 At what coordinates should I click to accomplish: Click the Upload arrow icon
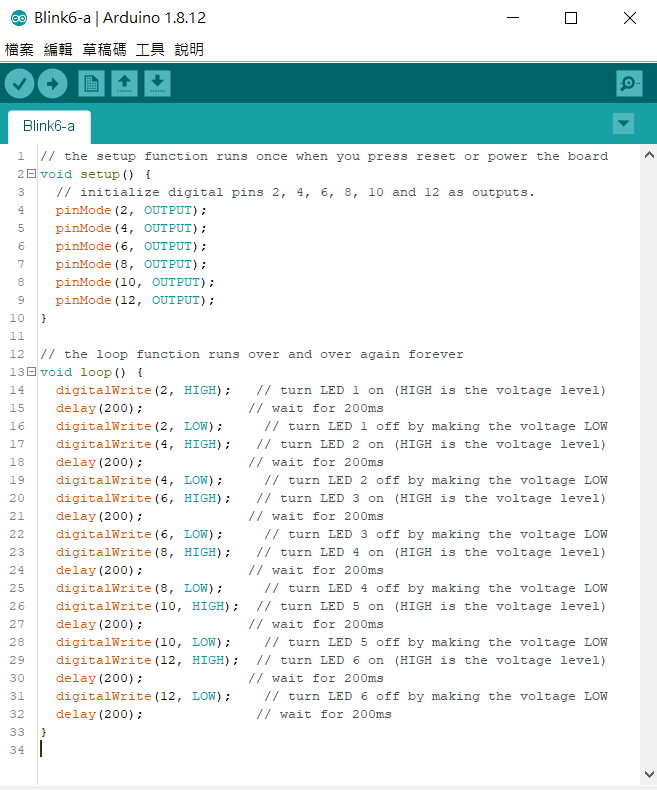coord(52,84)
